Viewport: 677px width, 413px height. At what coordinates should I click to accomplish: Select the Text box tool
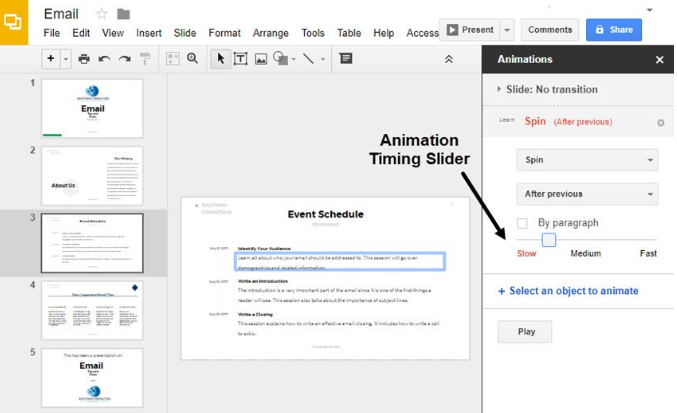coord(240,59)
